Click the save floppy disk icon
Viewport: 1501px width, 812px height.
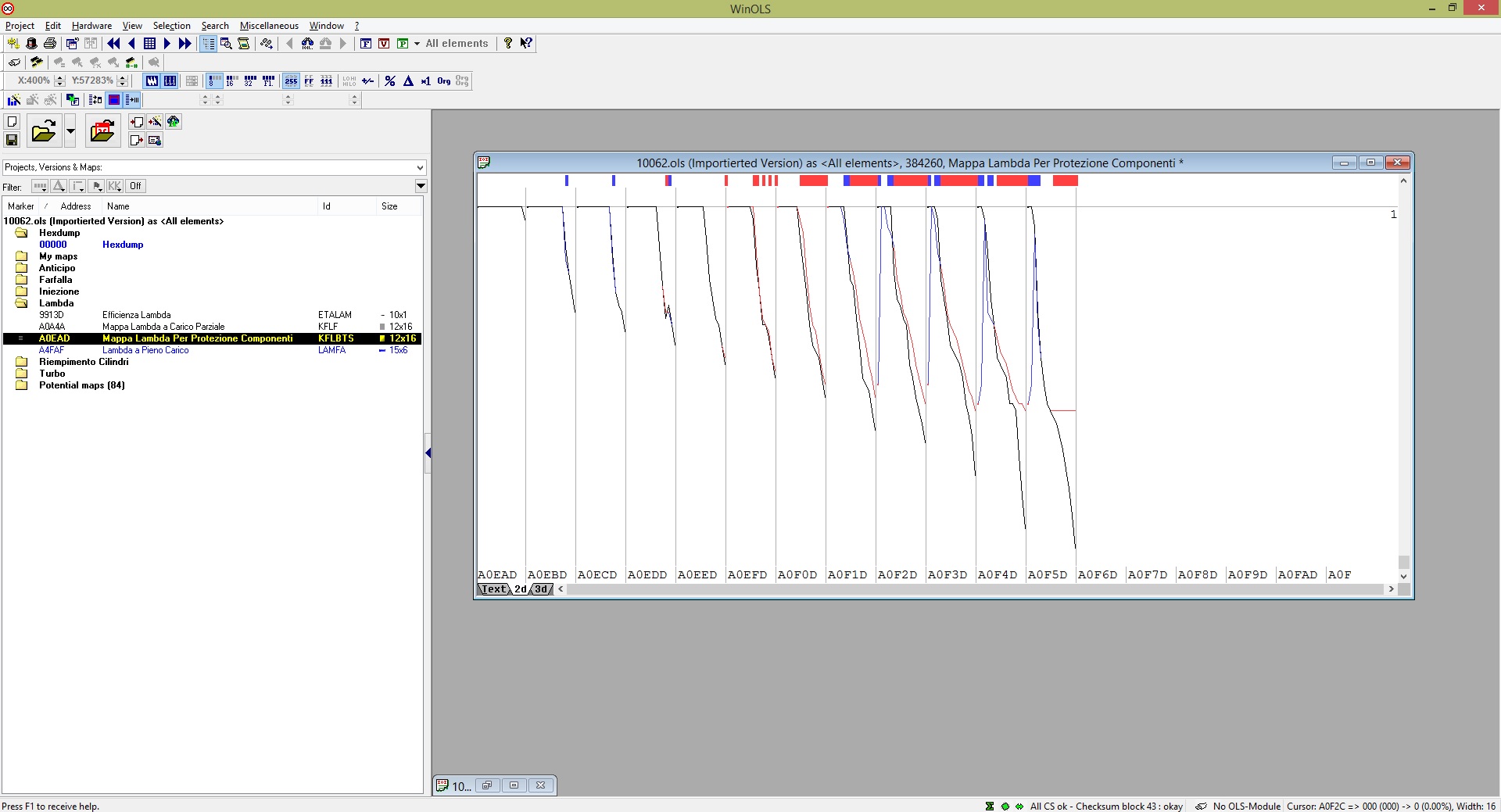point(12,140)
